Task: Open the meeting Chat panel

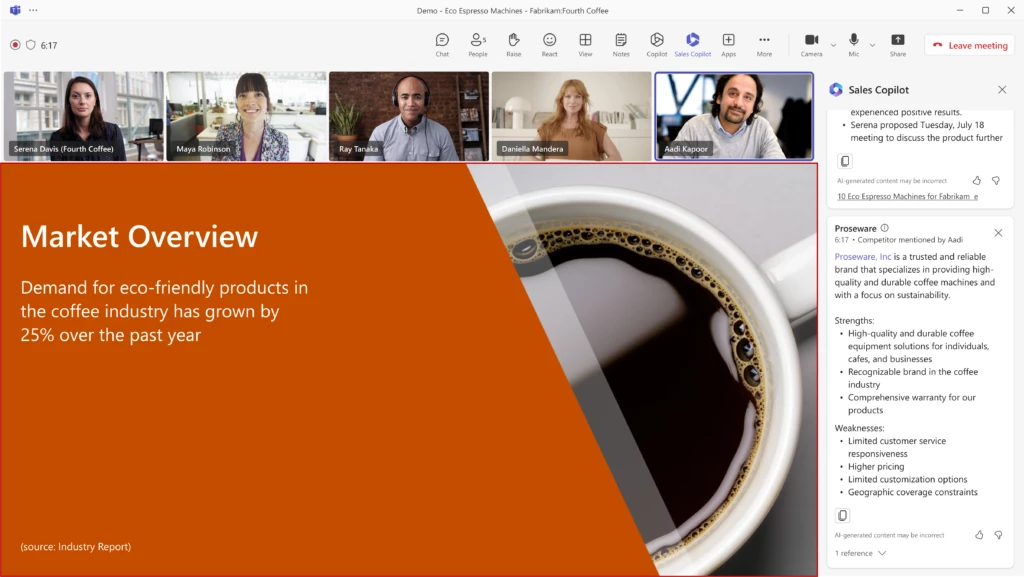Action: pos(442,43)
